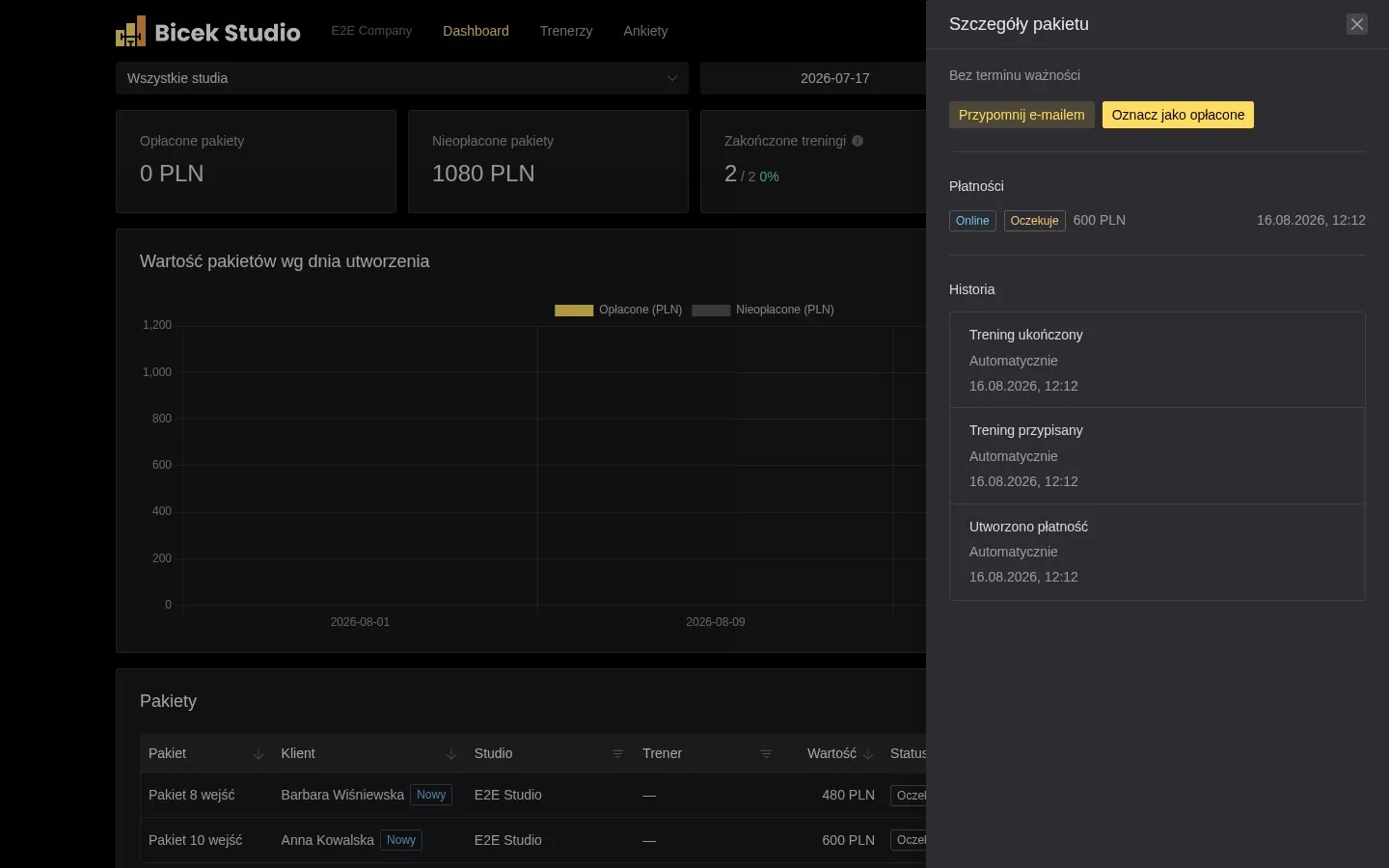Image resolution: width=1389 pixels, height=868 pixels.
Task: Click the Studio column header label
Action: pyautogui.click(x=494, y=753)
